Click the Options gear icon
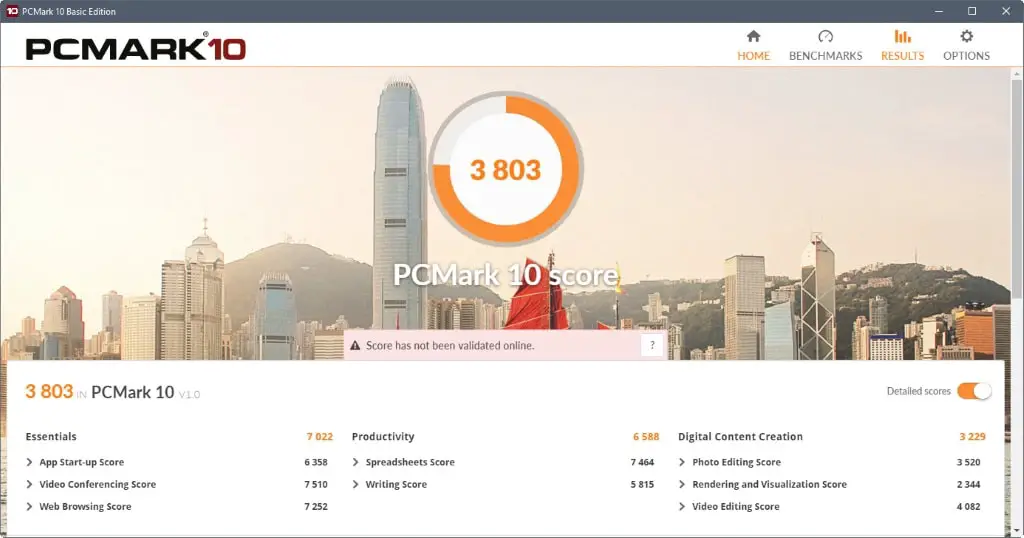The image size is (1024, 538). point(967,36)
